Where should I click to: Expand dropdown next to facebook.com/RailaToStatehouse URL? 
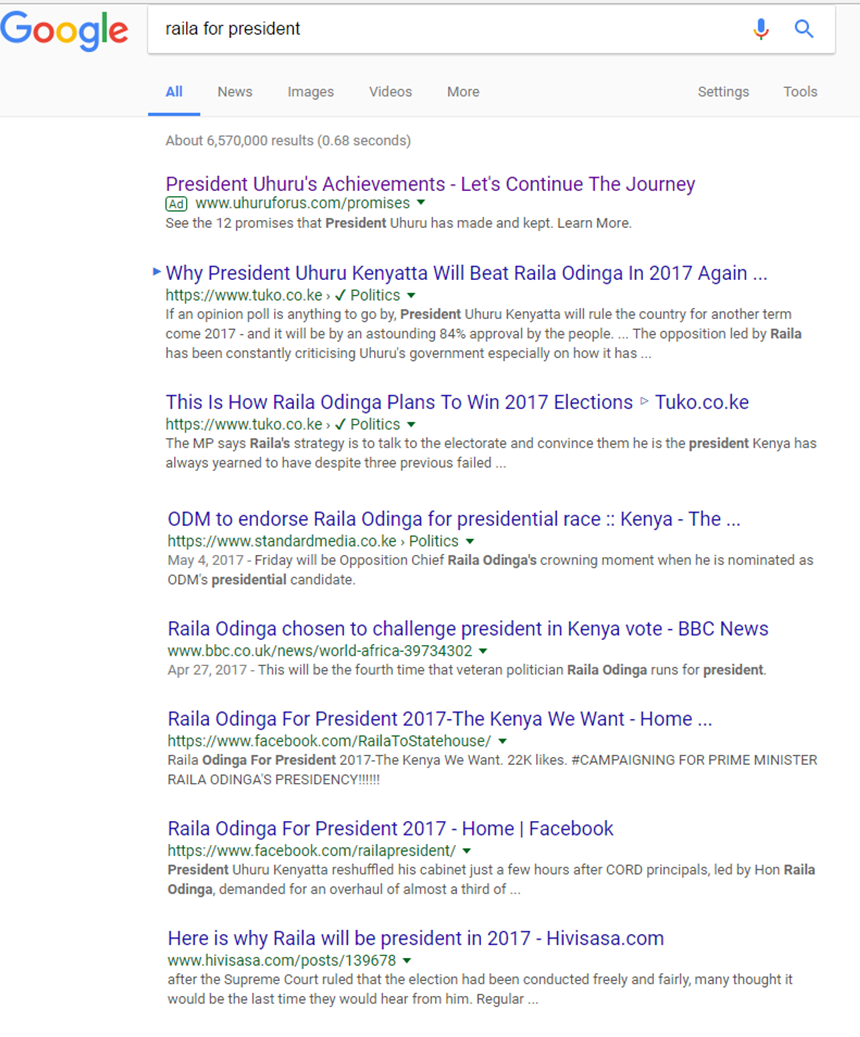point(502,741)
